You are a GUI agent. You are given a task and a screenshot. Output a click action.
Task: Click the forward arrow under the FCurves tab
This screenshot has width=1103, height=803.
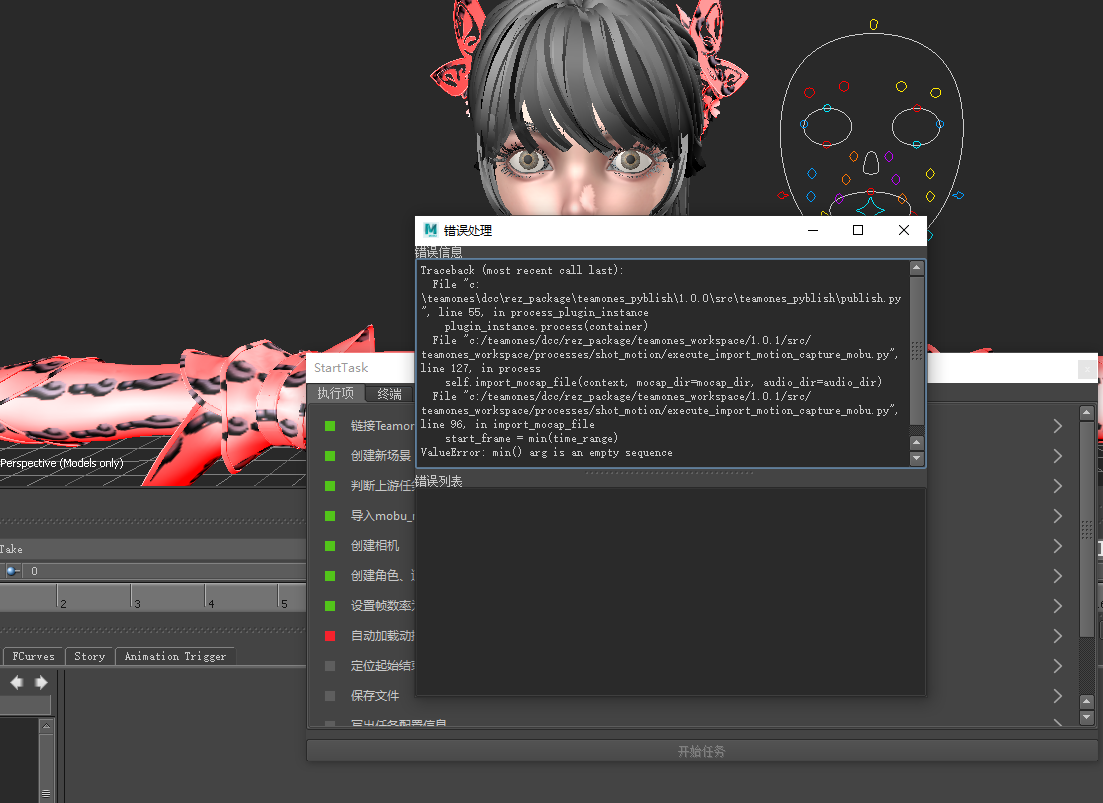point(41,682)
